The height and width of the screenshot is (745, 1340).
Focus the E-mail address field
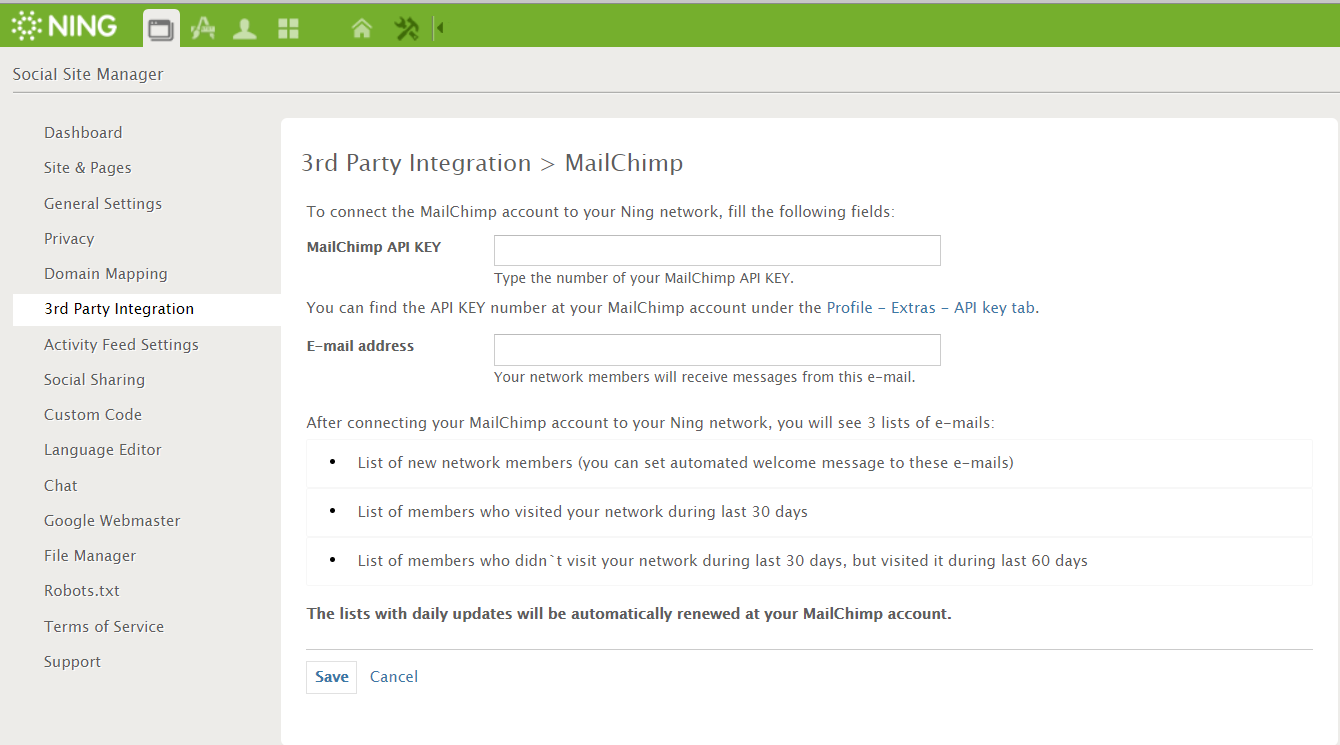click(x=717, y=350)
